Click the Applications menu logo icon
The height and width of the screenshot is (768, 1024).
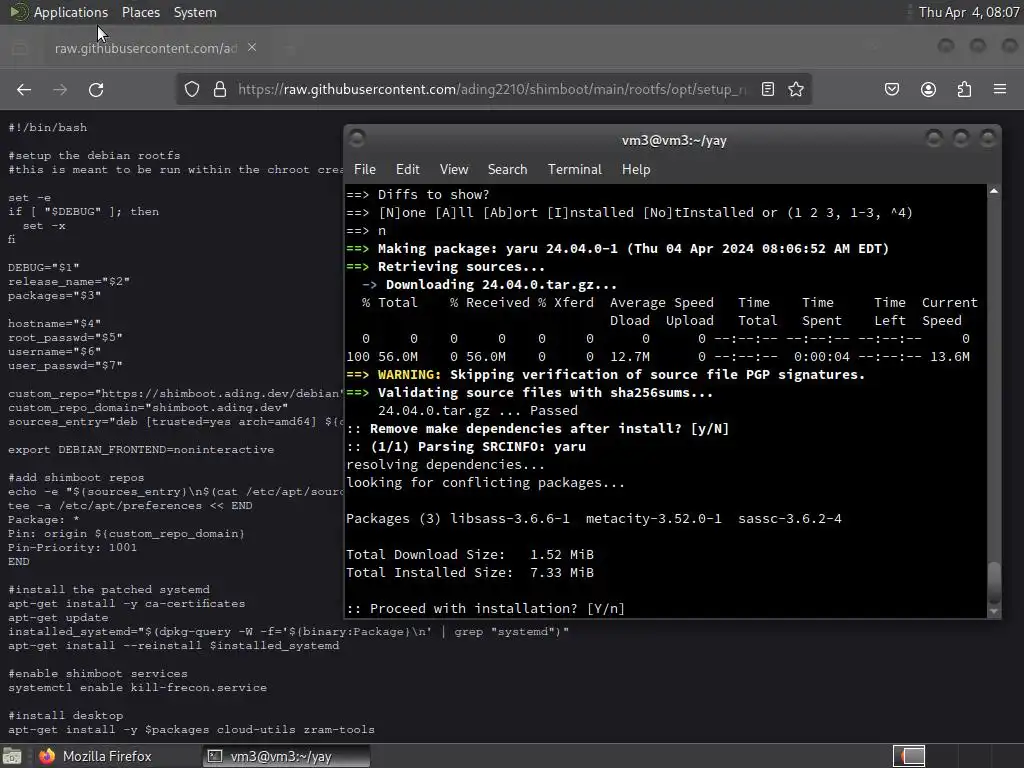(x=18, y=12)
